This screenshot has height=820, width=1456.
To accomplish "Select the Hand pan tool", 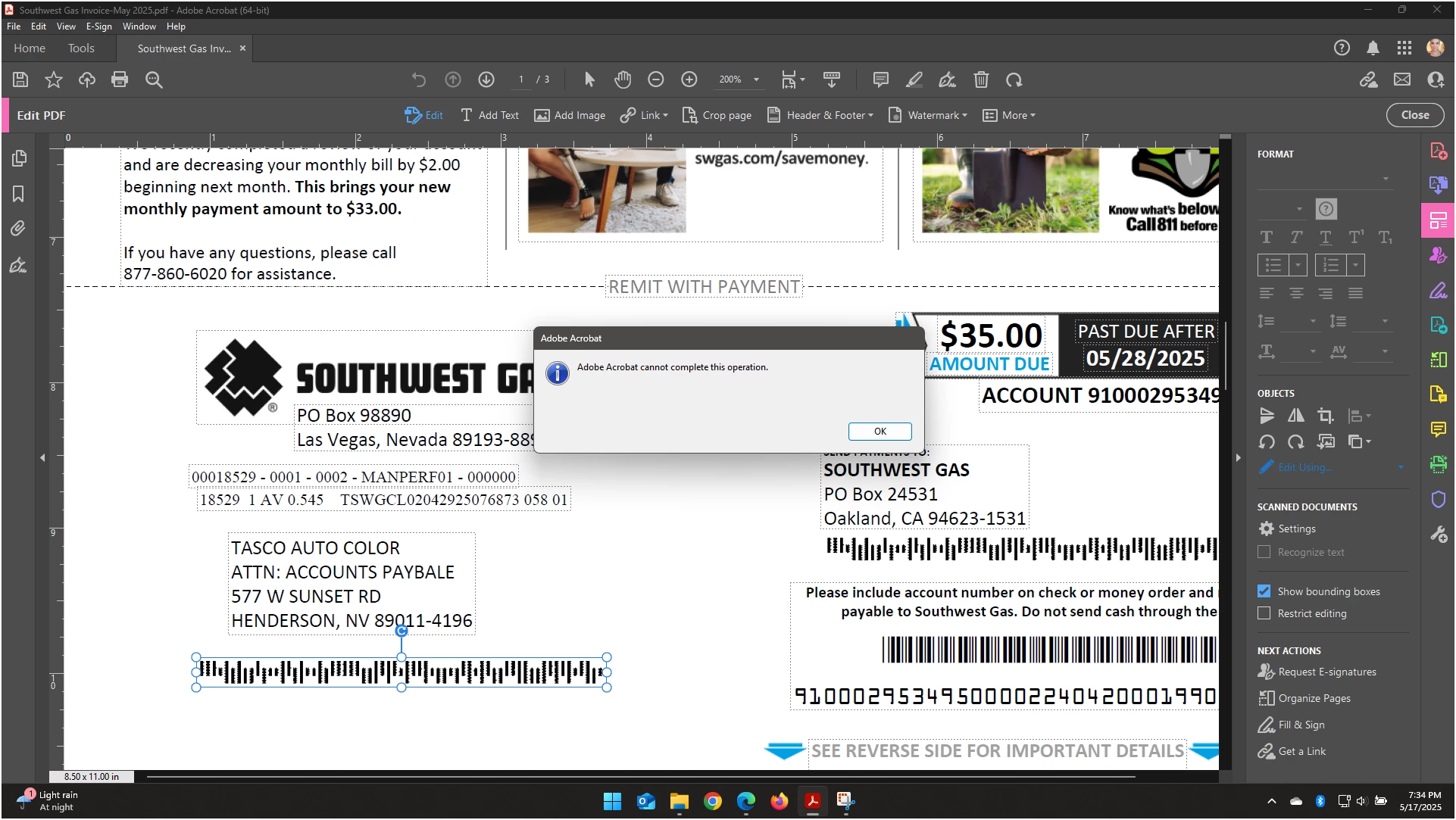I will pyautogui.click(x=623, y=80).
